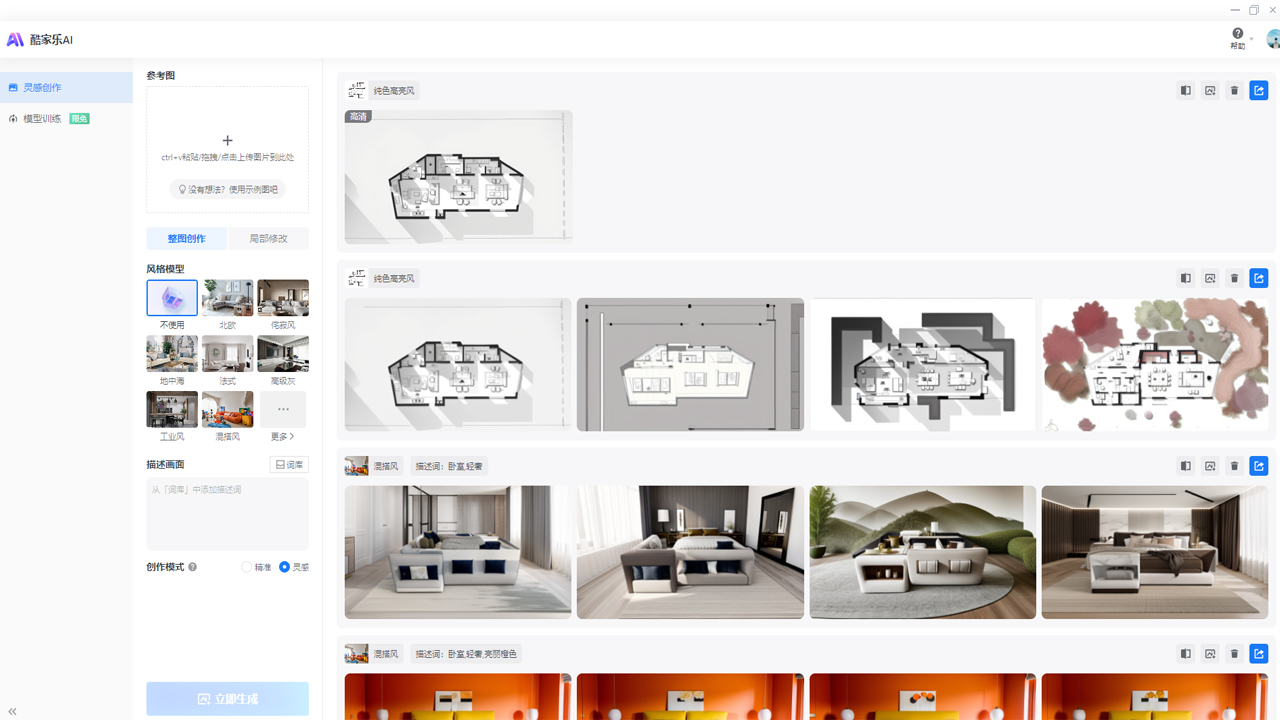Select the 北欧 style model
Screen dimensions: 1280x720
227,298
